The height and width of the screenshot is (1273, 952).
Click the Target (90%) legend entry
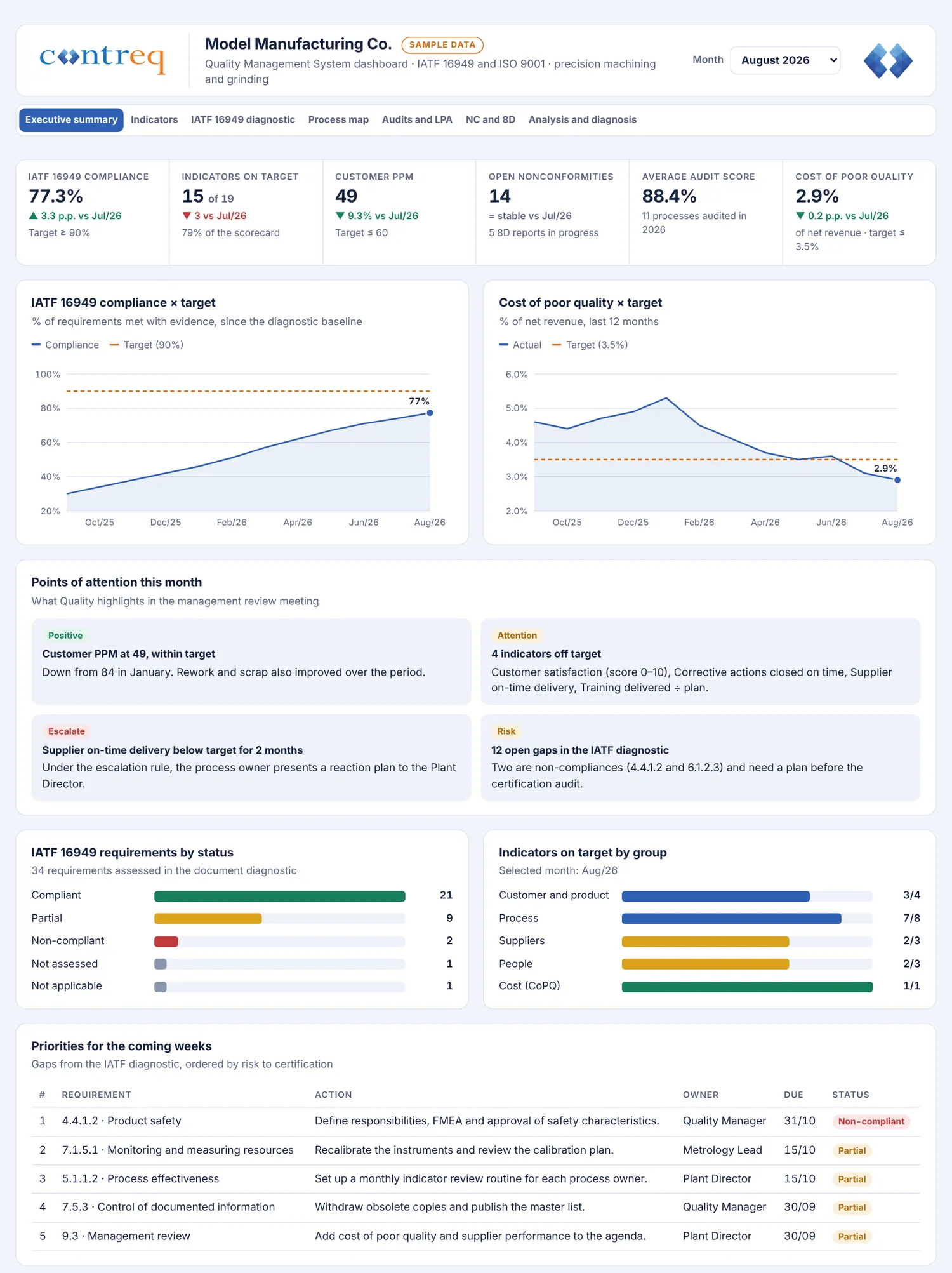(x=147, y=345)
